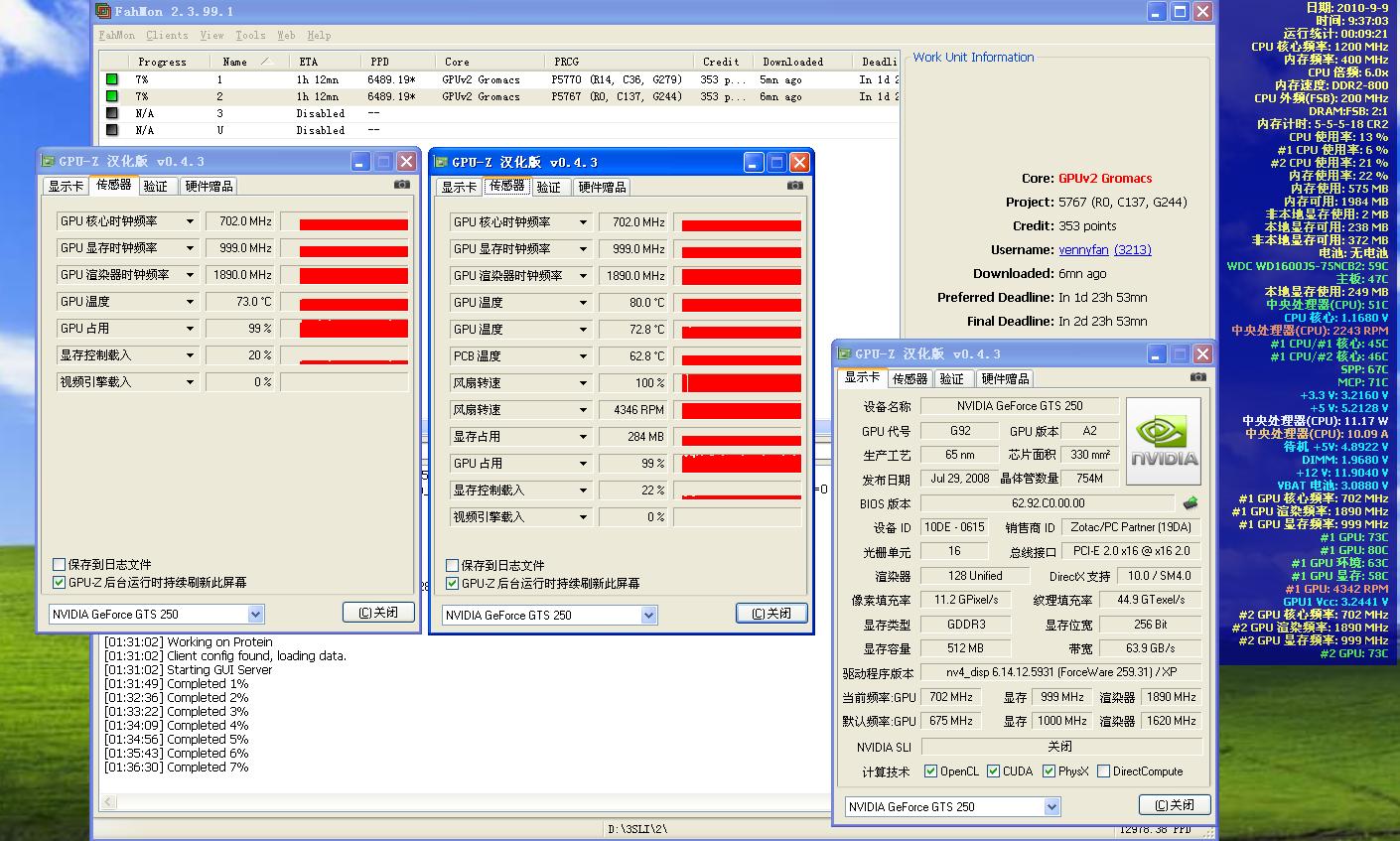Click dark status icon of disabled client 3
The width and height of the screenshot is (1400, 841).
(x=112, y=113)
